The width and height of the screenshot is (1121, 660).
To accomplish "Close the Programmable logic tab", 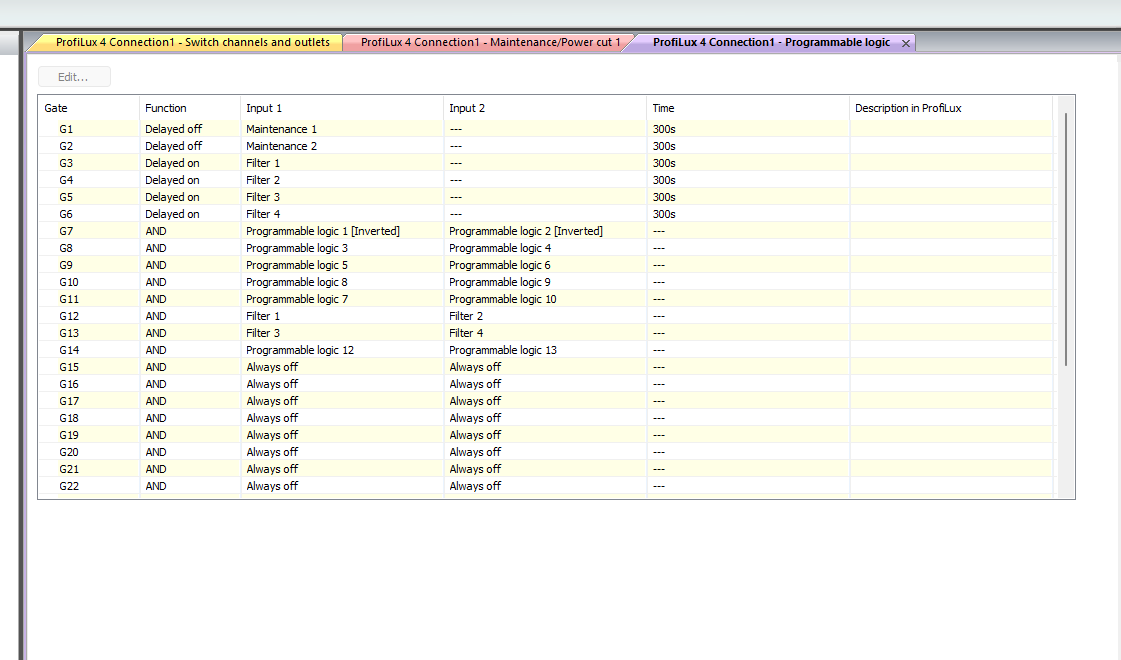I will point(905,43).
